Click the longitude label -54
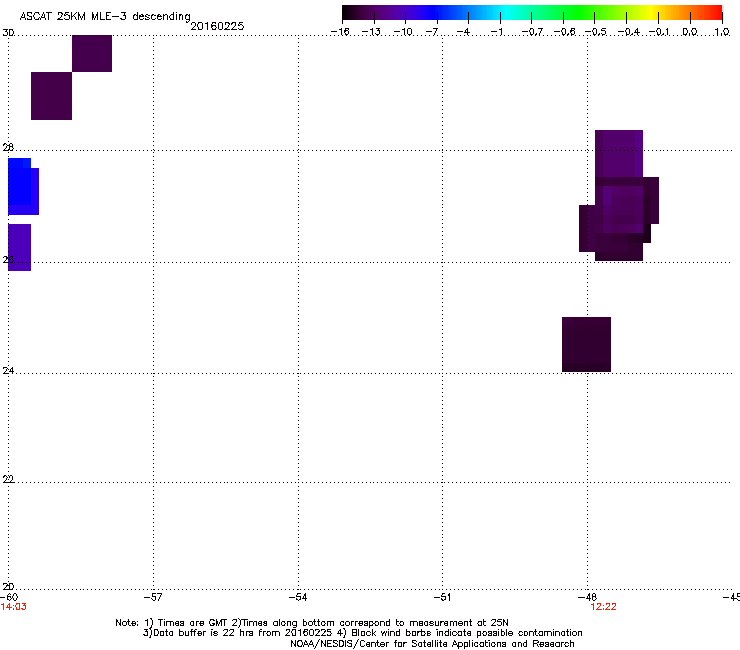Viewport: 740px width, 650px height. pos(298,597)
